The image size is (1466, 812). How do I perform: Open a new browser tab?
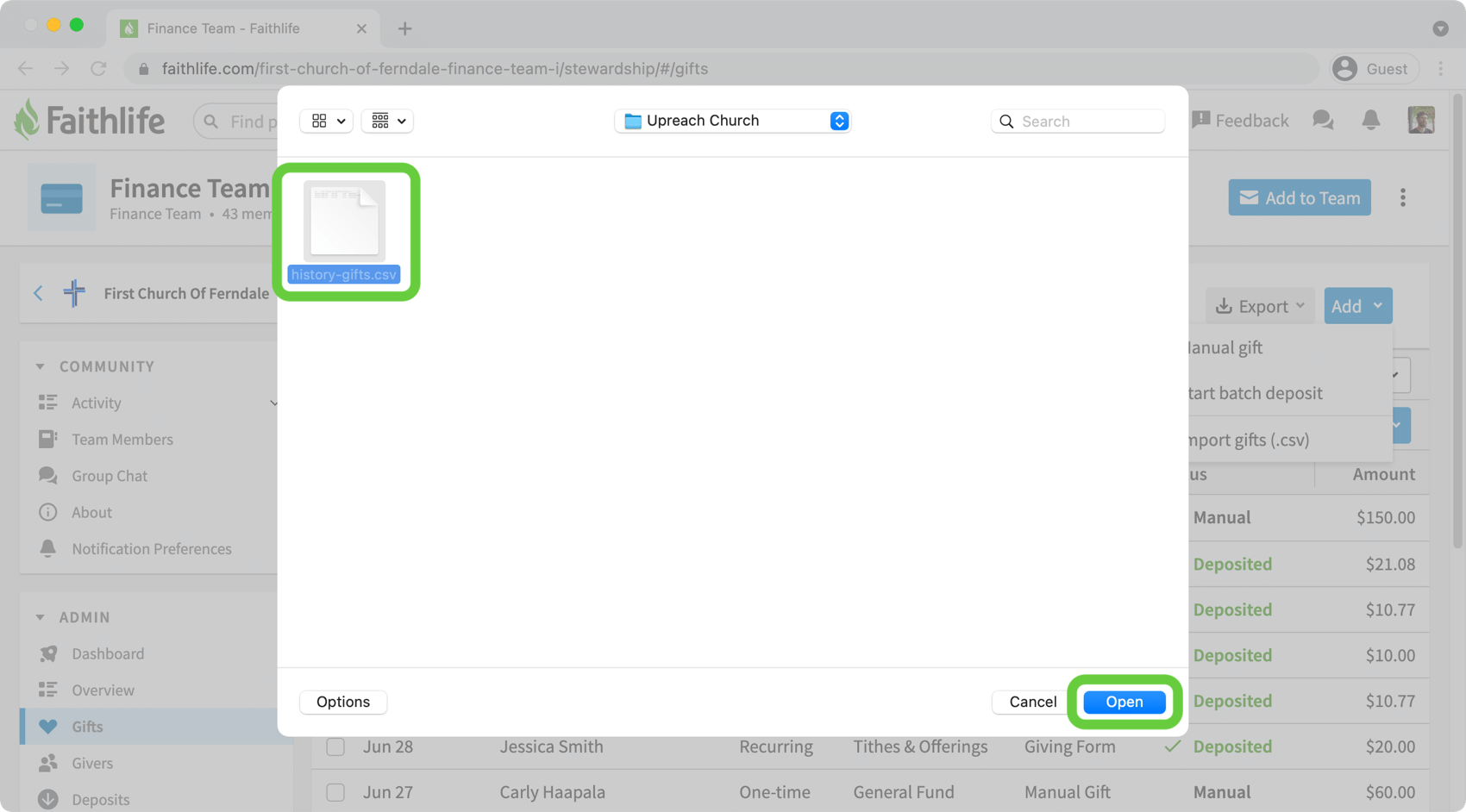pyautogui.click(x=404, y=28)
